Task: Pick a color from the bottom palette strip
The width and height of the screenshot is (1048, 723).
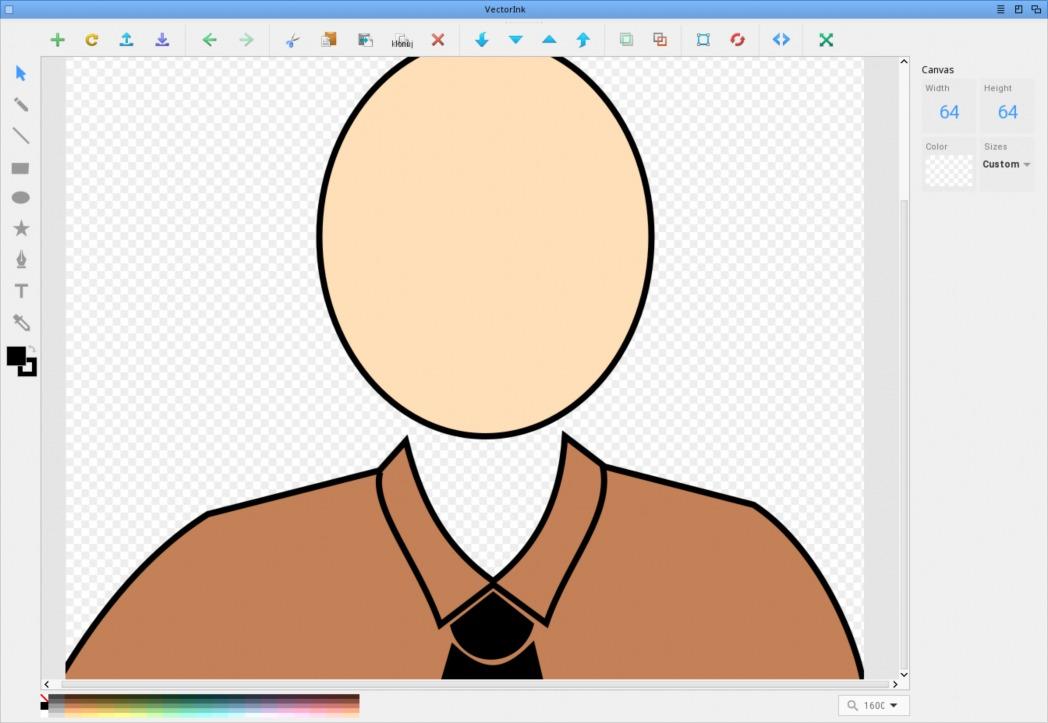Action: [204, 706]
